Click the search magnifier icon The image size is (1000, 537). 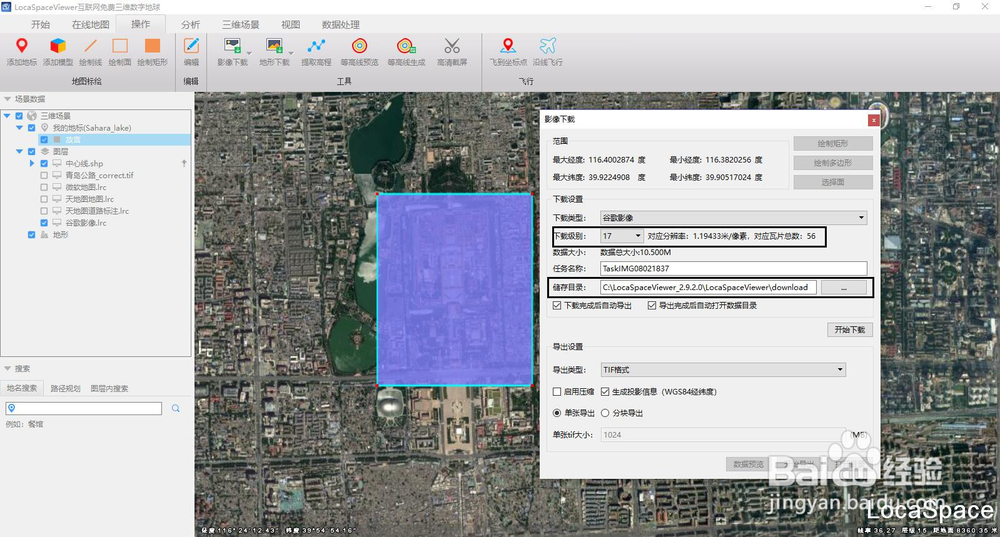[x=175, y=408]
